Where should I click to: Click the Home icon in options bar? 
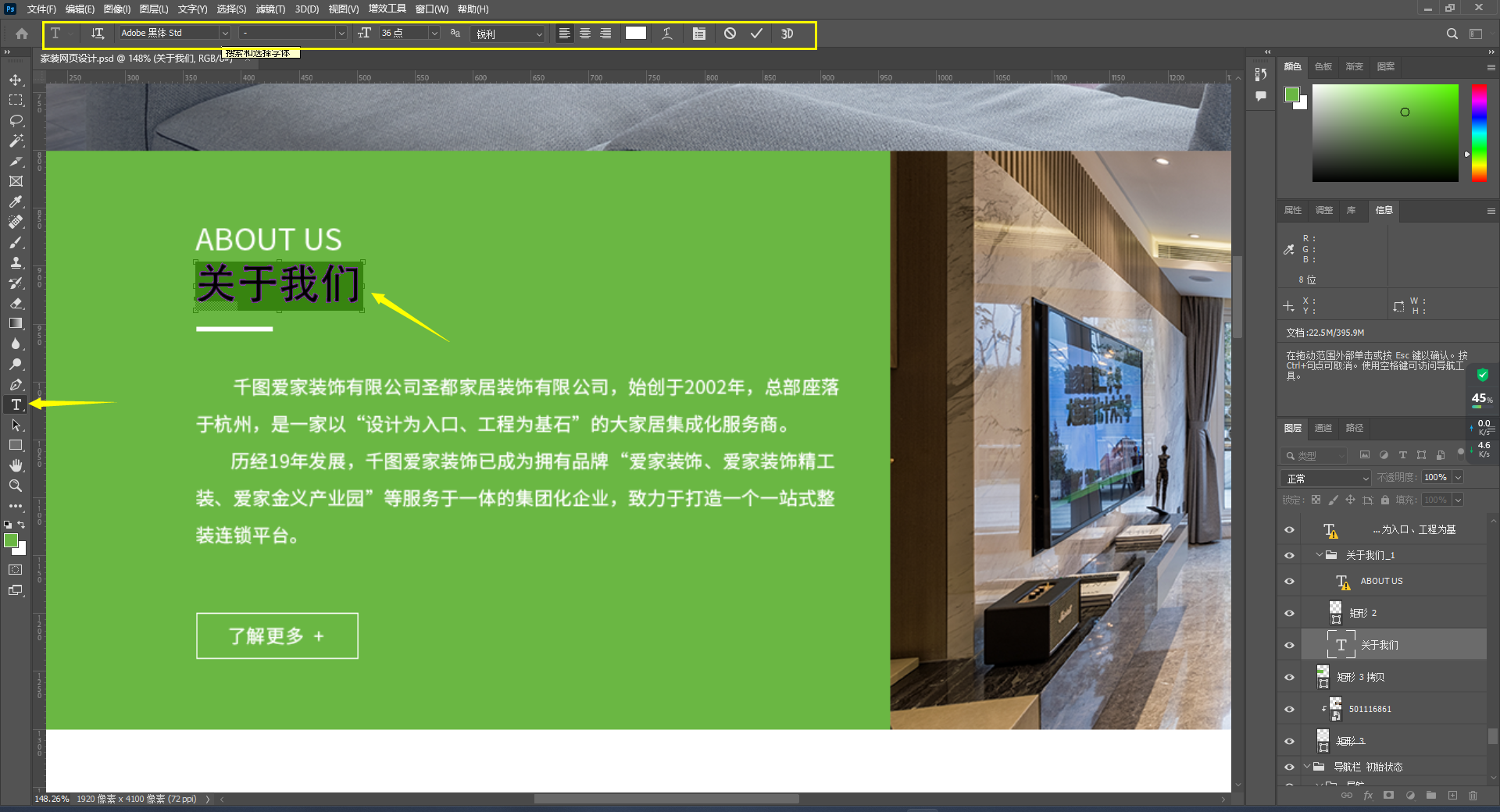pos(22,34)
